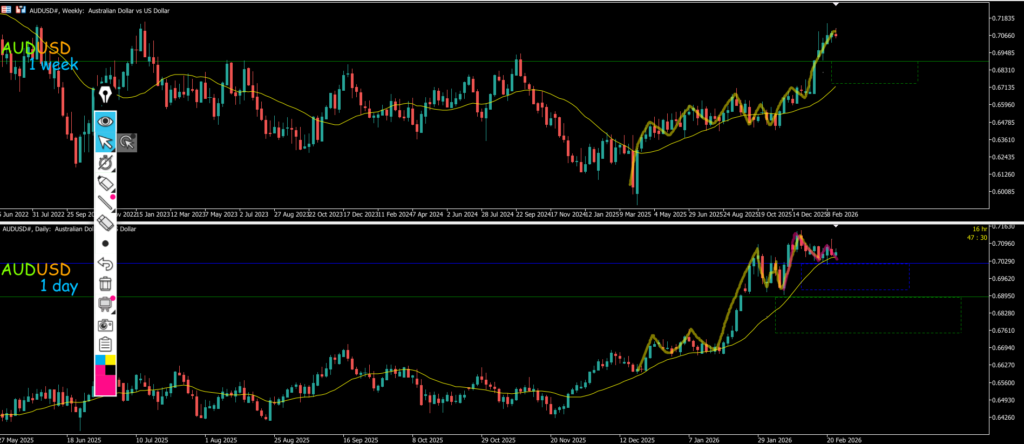This screenshot has width=1024, height=444.
Task: Toggle the eye visibility button
Action: coord(105,122)
